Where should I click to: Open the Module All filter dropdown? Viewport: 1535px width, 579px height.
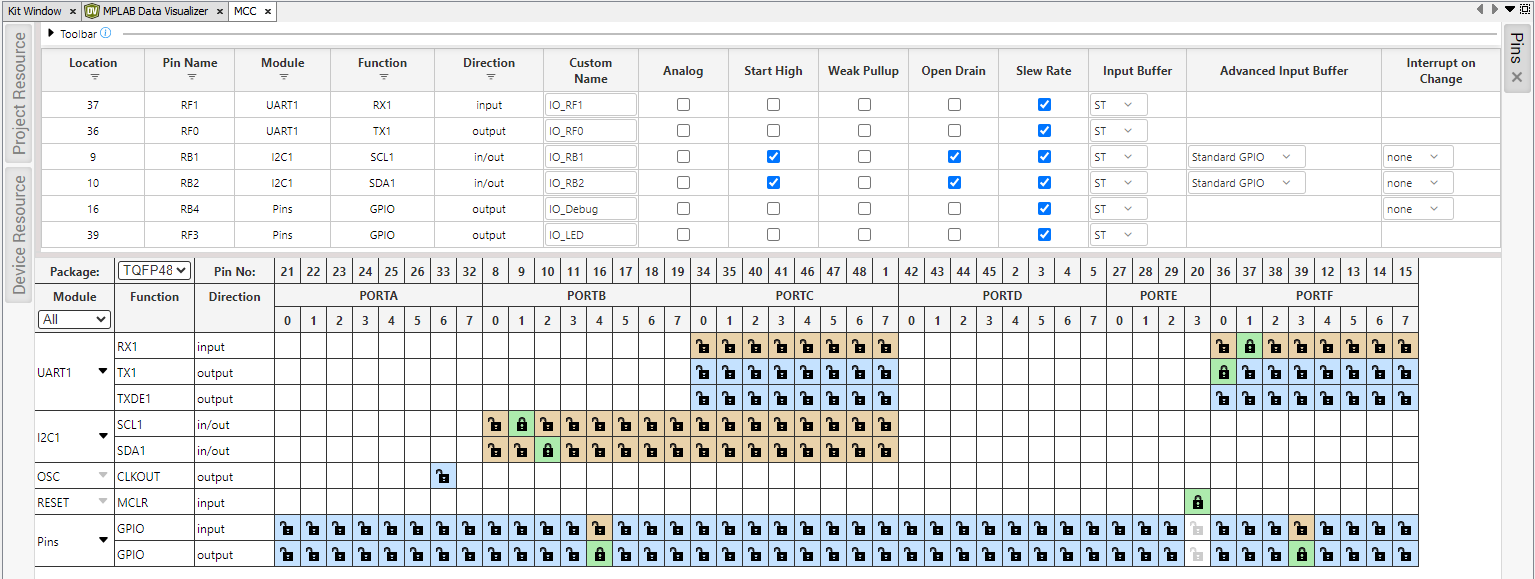(75, 319)
